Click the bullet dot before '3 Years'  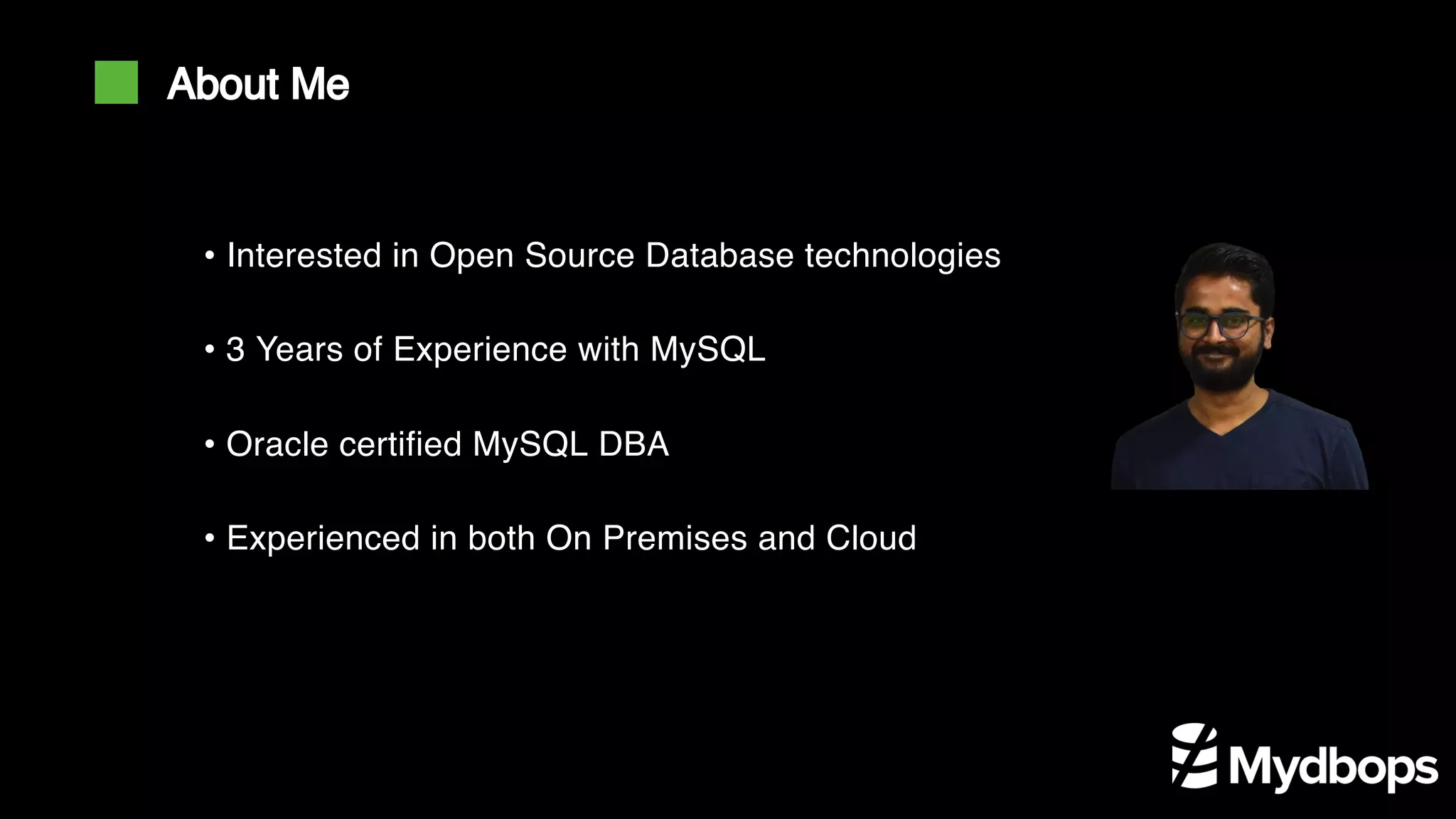pos(209,350)
